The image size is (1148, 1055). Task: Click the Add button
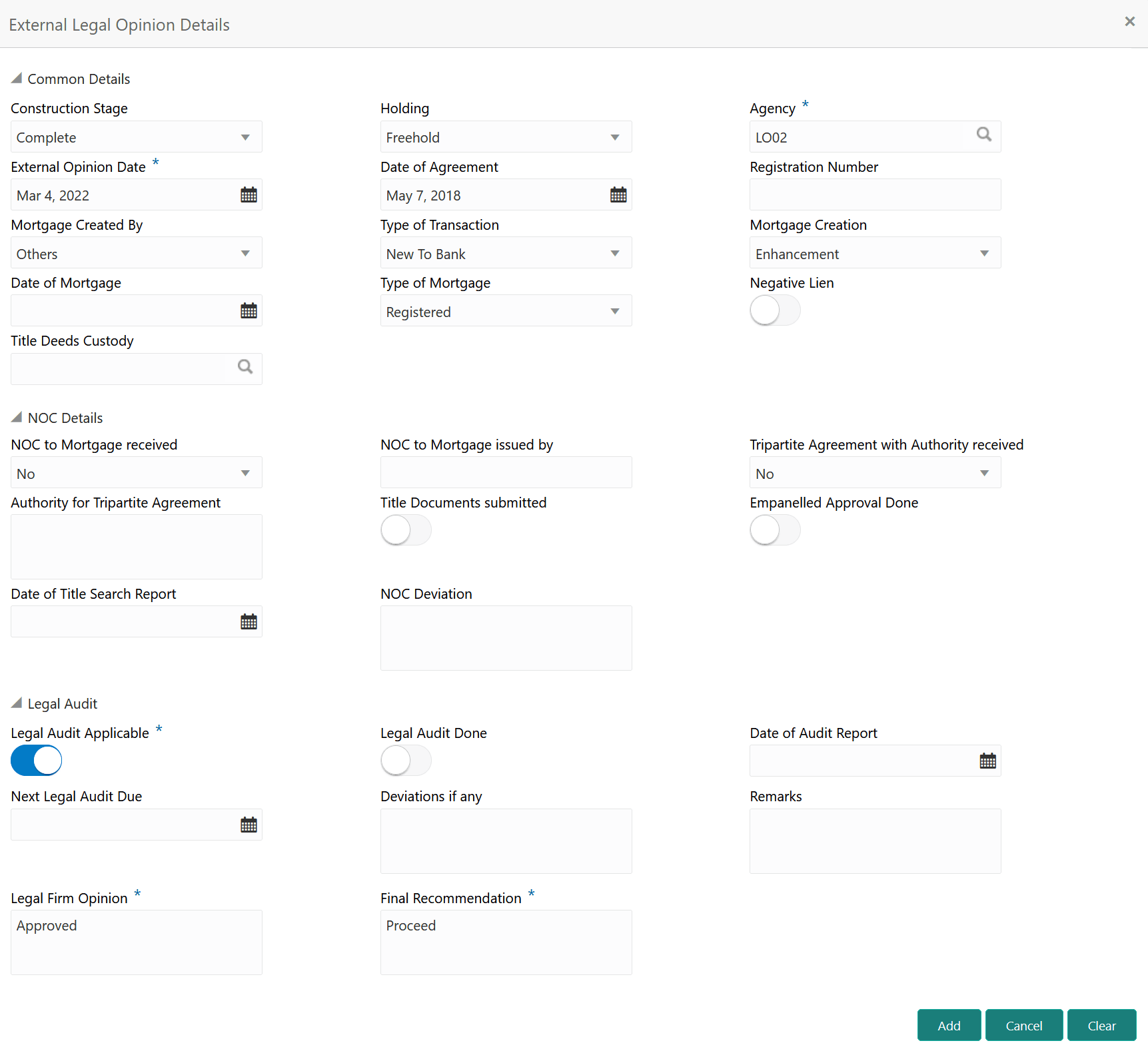(x=949, y=1026)
